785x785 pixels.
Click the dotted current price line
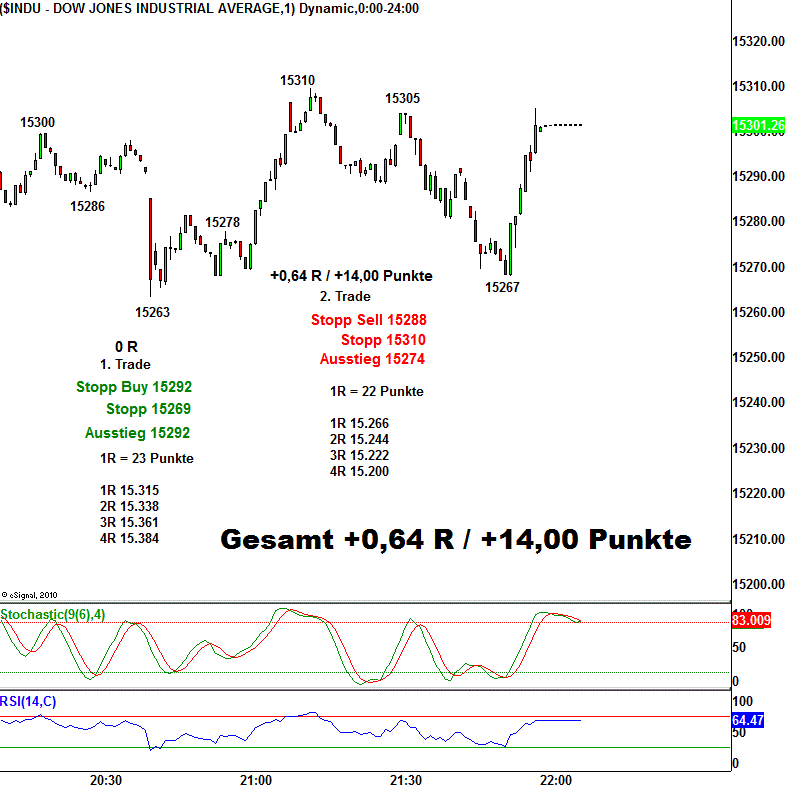pos(563,125)
